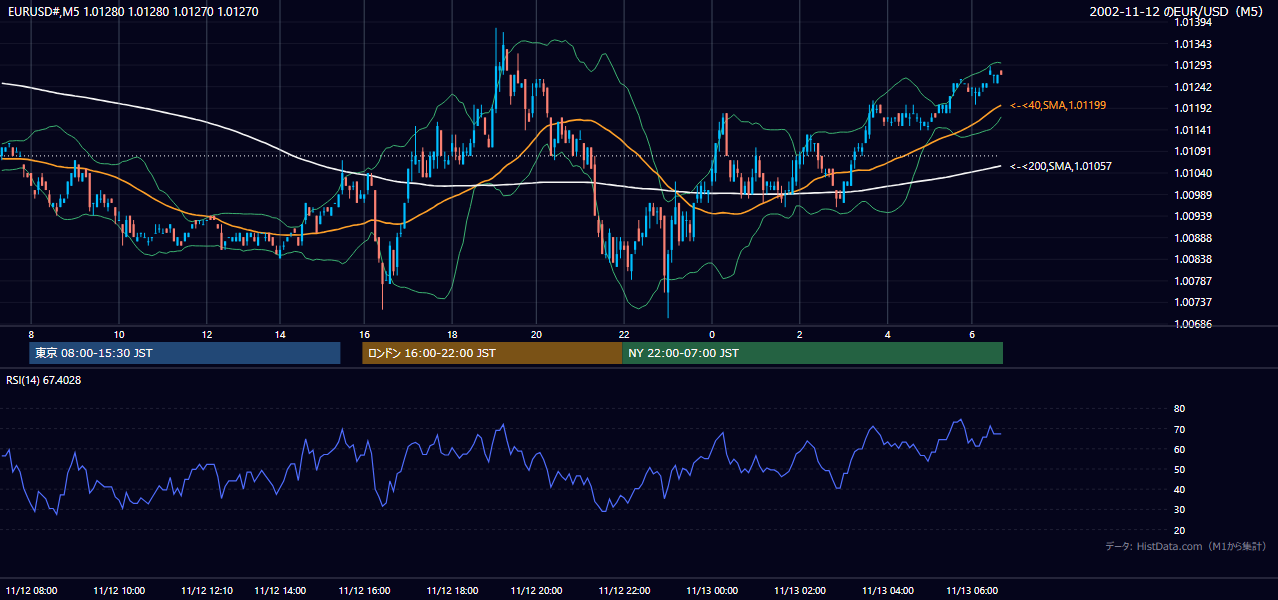
Task: Click price axis label 1.00686
Action: (1194, 325)
